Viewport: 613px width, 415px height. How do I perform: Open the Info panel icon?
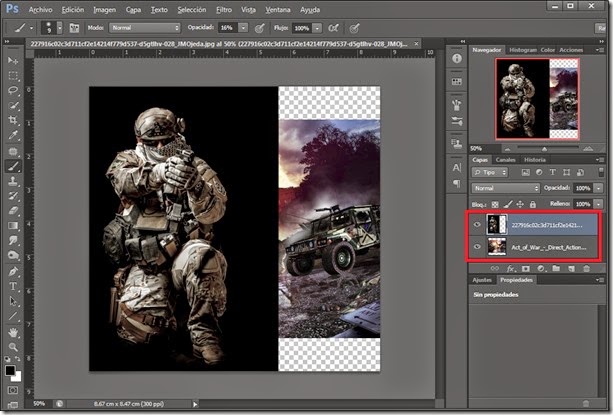click(457, 59)
